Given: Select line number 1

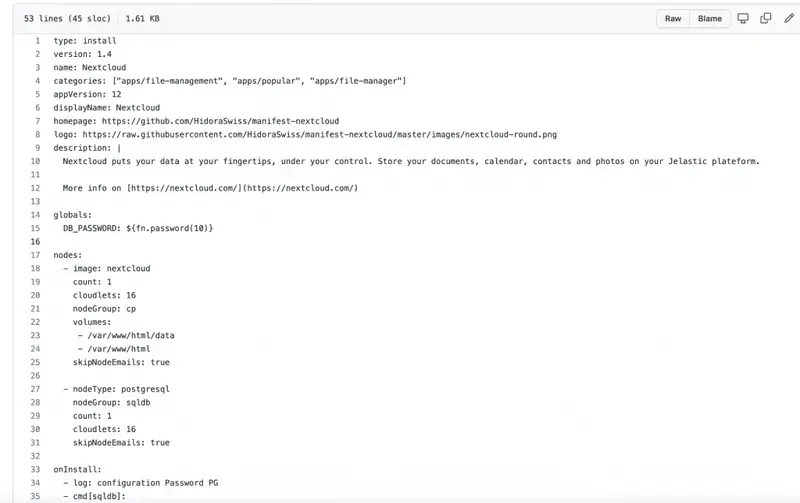Looking at the screenshot, I should pos(37,40).
